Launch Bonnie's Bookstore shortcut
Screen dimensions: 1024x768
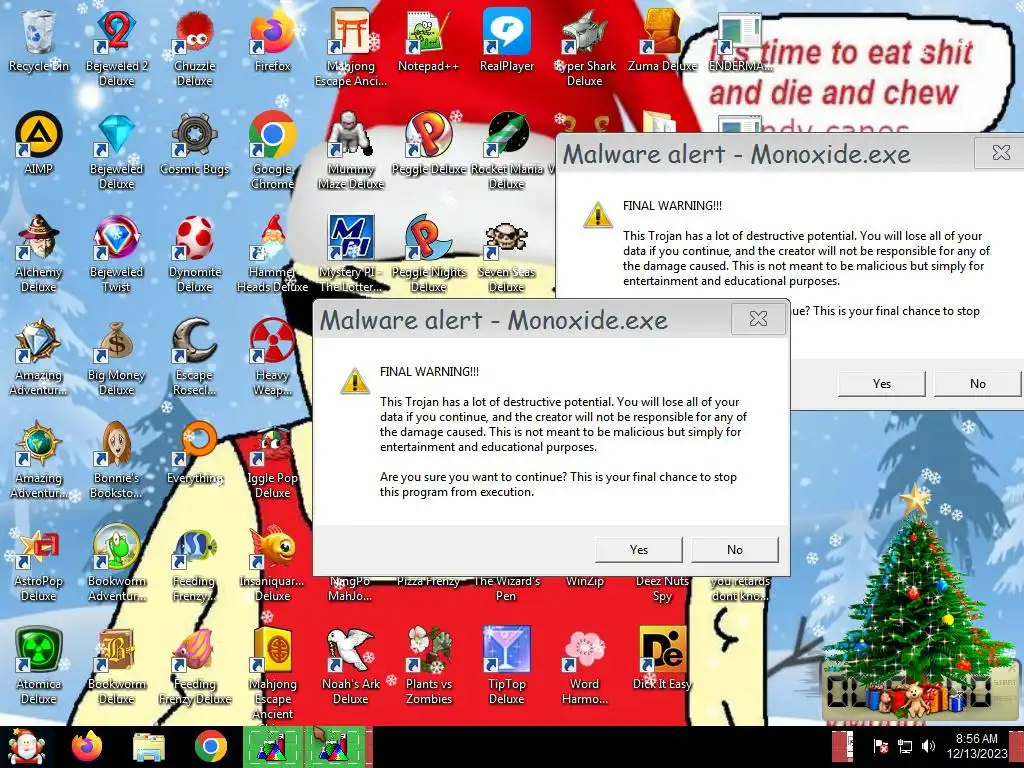click(x=116, y=460)
